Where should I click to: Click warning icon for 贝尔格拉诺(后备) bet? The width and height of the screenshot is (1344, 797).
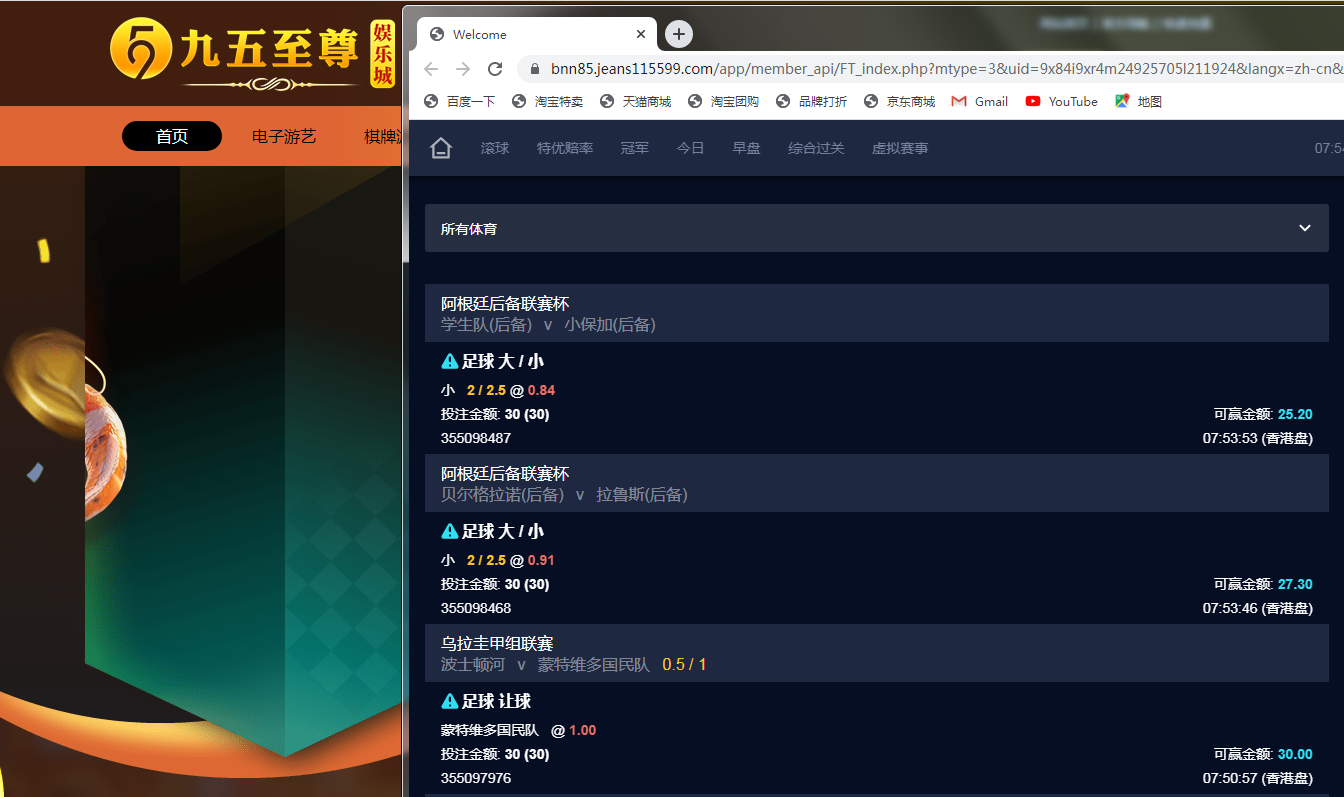coord(450,531)
